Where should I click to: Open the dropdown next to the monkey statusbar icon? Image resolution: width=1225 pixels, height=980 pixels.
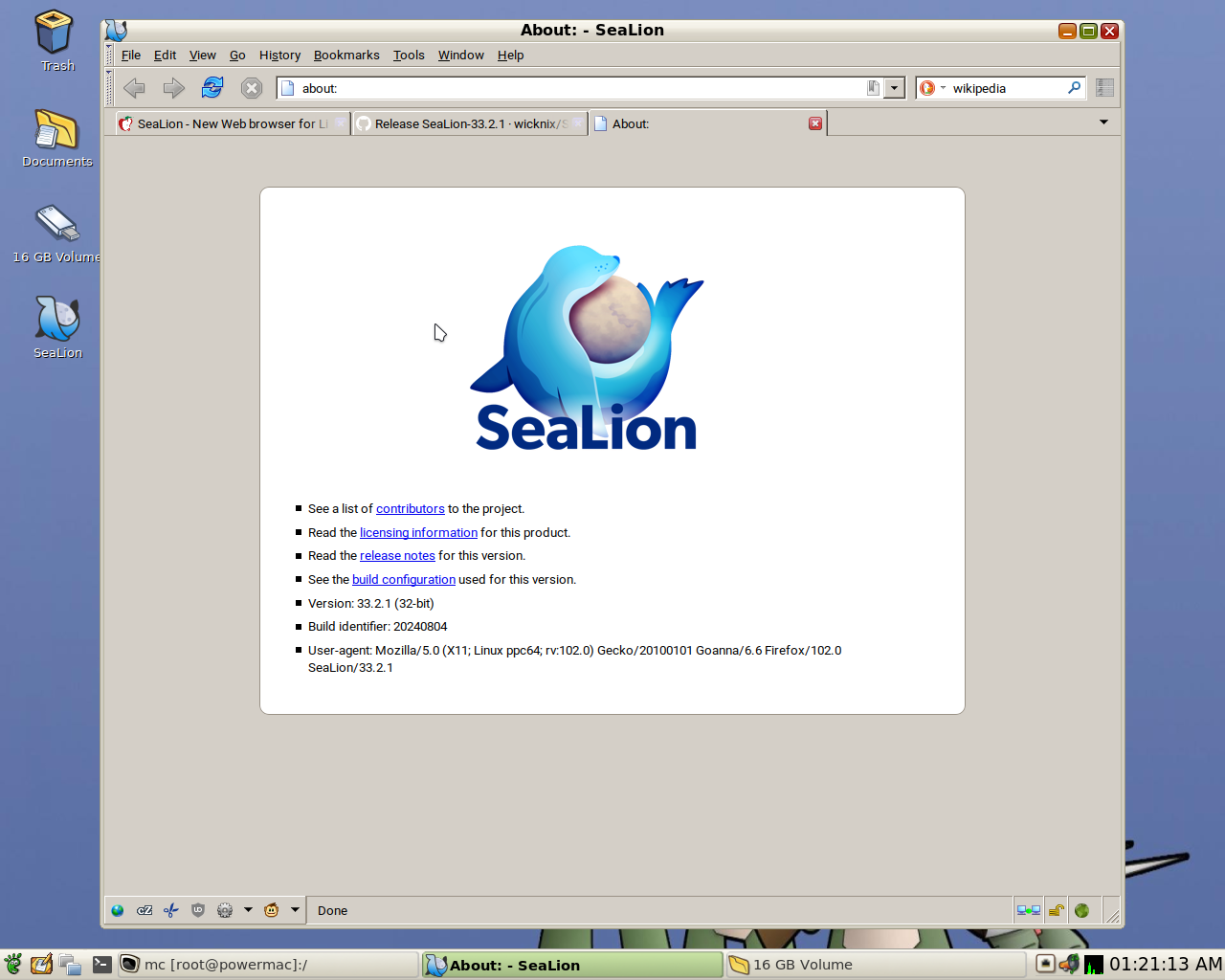[295, 910]
